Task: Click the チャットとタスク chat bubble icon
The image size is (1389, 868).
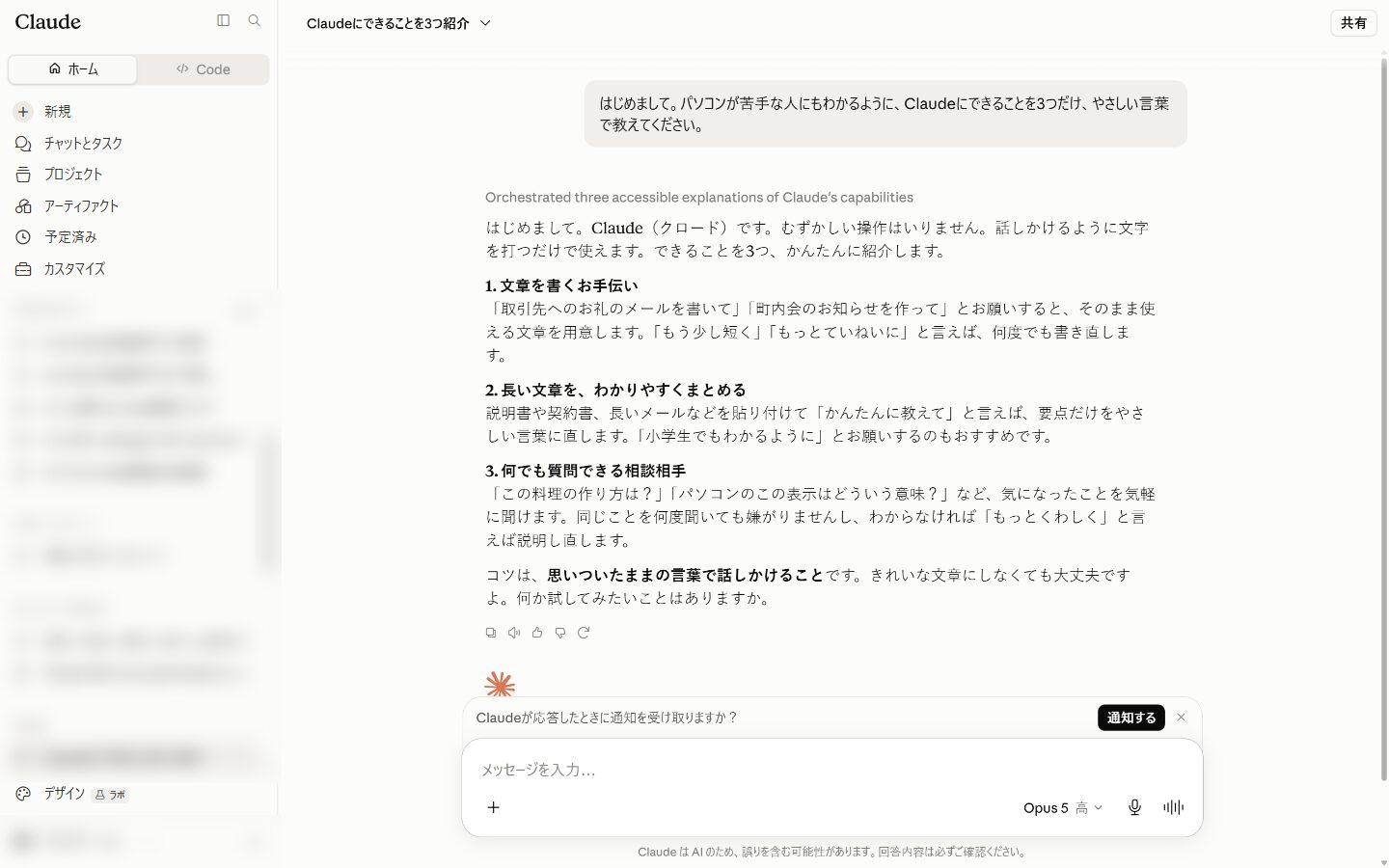Action: [23, 143]
